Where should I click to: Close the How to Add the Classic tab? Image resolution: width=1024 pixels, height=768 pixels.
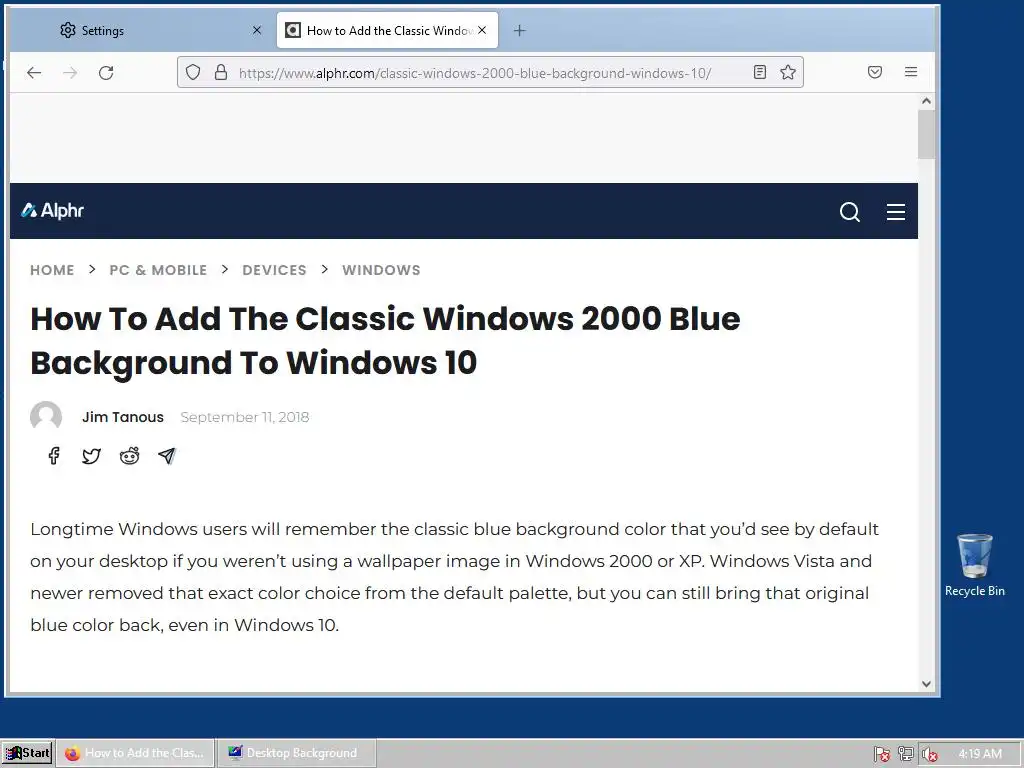coord(482,30)
